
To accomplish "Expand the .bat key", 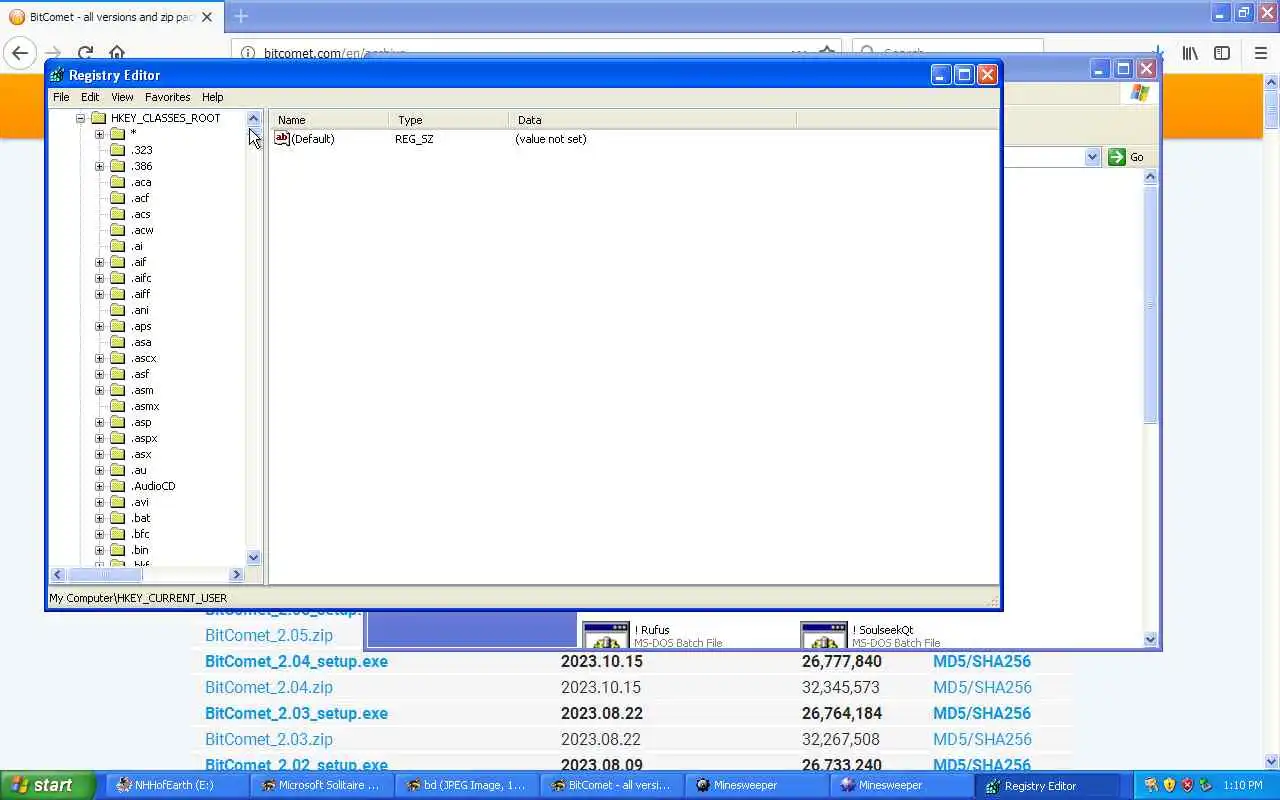I will coord(99,518).
